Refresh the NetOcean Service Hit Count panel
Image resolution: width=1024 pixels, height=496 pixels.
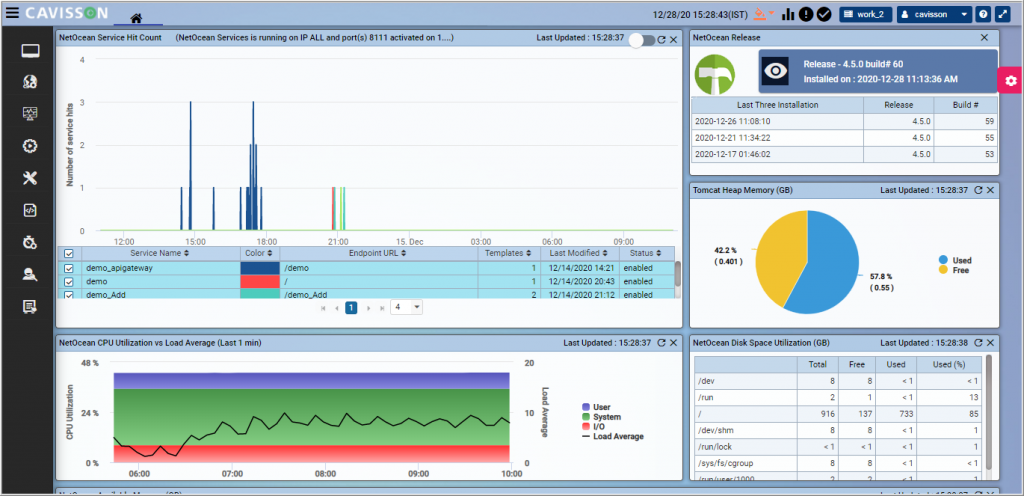[x=662, y=39]
